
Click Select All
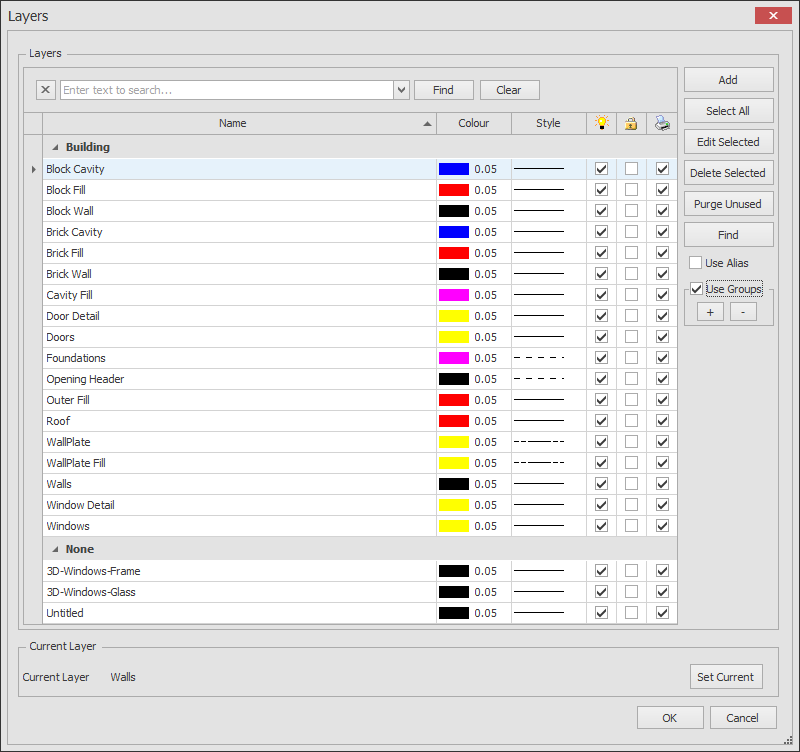[x=728, y=110]
